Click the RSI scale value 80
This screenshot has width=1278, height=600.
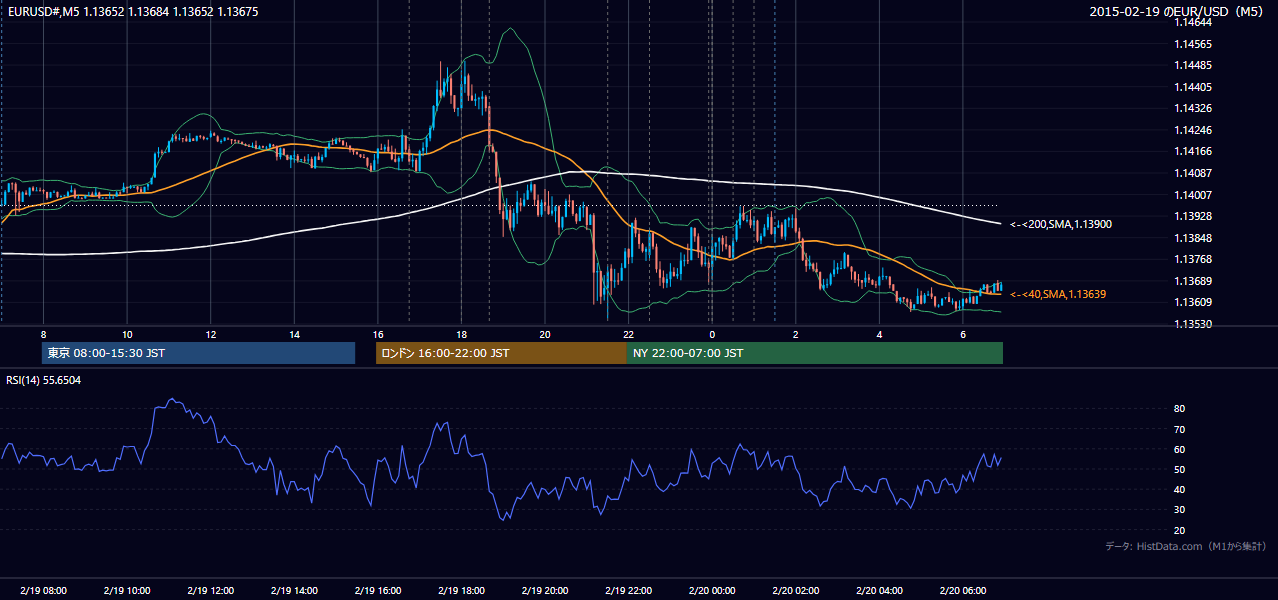[1180, 409]
